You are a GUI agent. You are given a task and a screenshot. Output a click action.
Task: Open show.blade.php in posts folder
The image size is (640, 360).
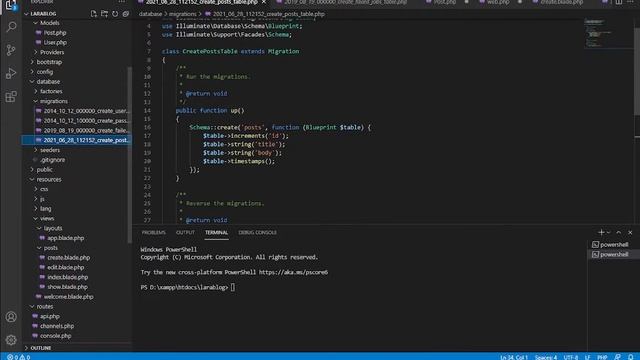click(x=67, y=287)
